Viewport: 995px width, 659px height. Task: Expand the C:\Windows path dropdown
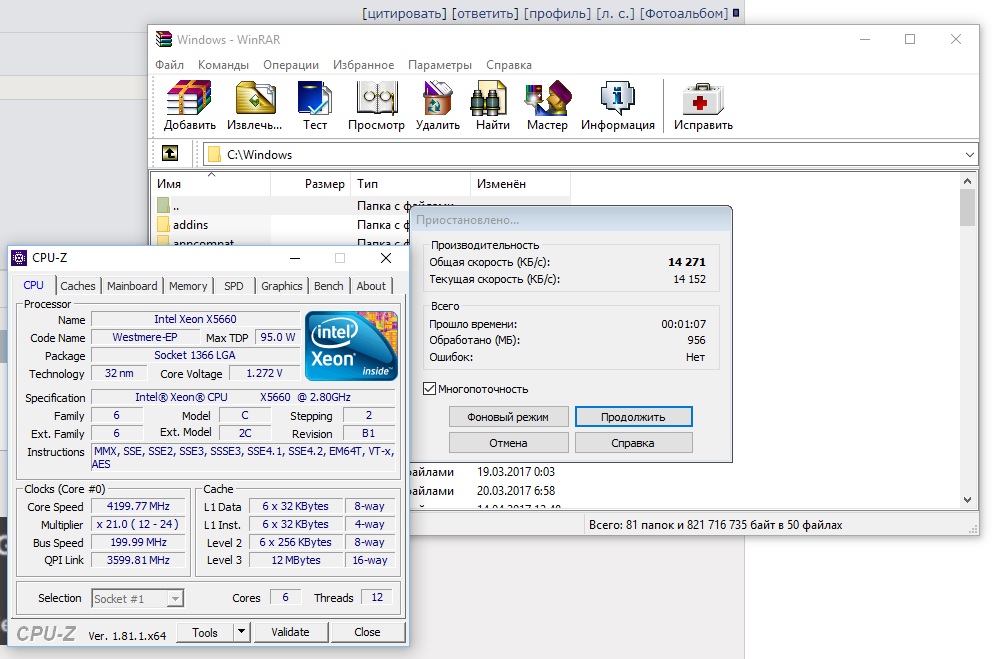970,155
